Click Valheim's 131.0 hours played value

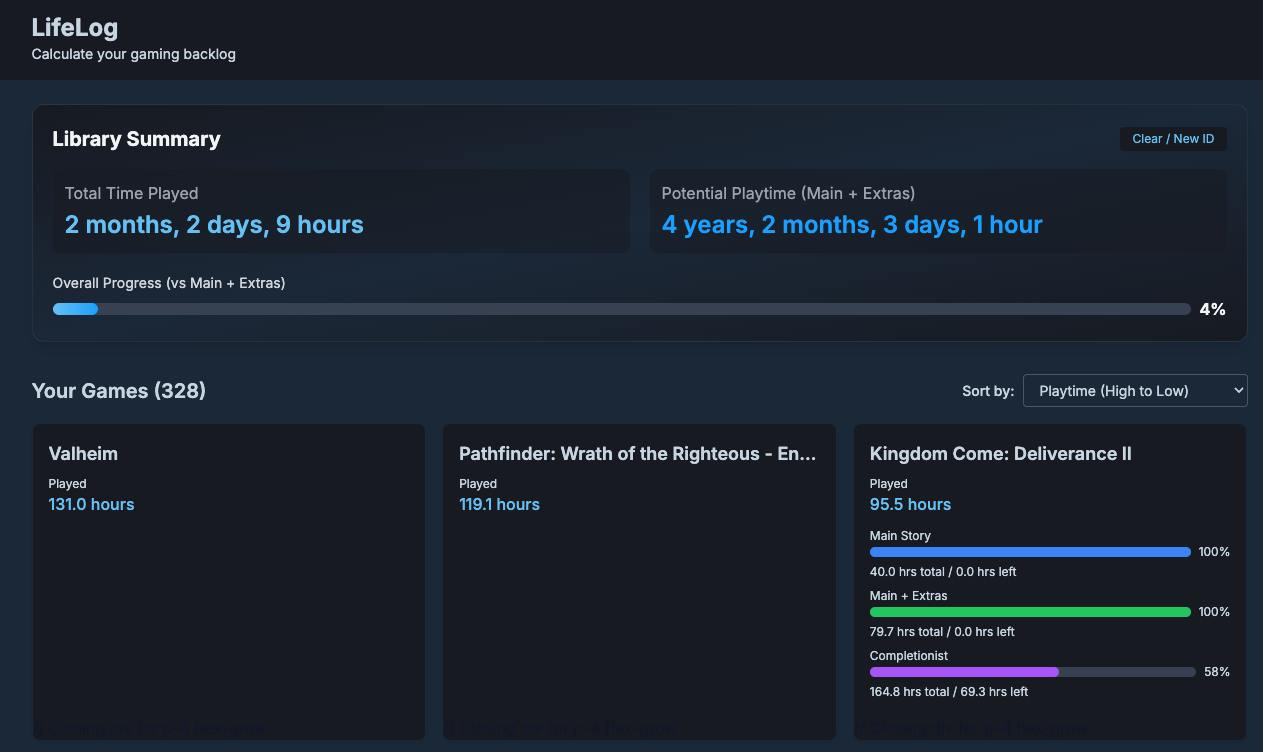91,504
